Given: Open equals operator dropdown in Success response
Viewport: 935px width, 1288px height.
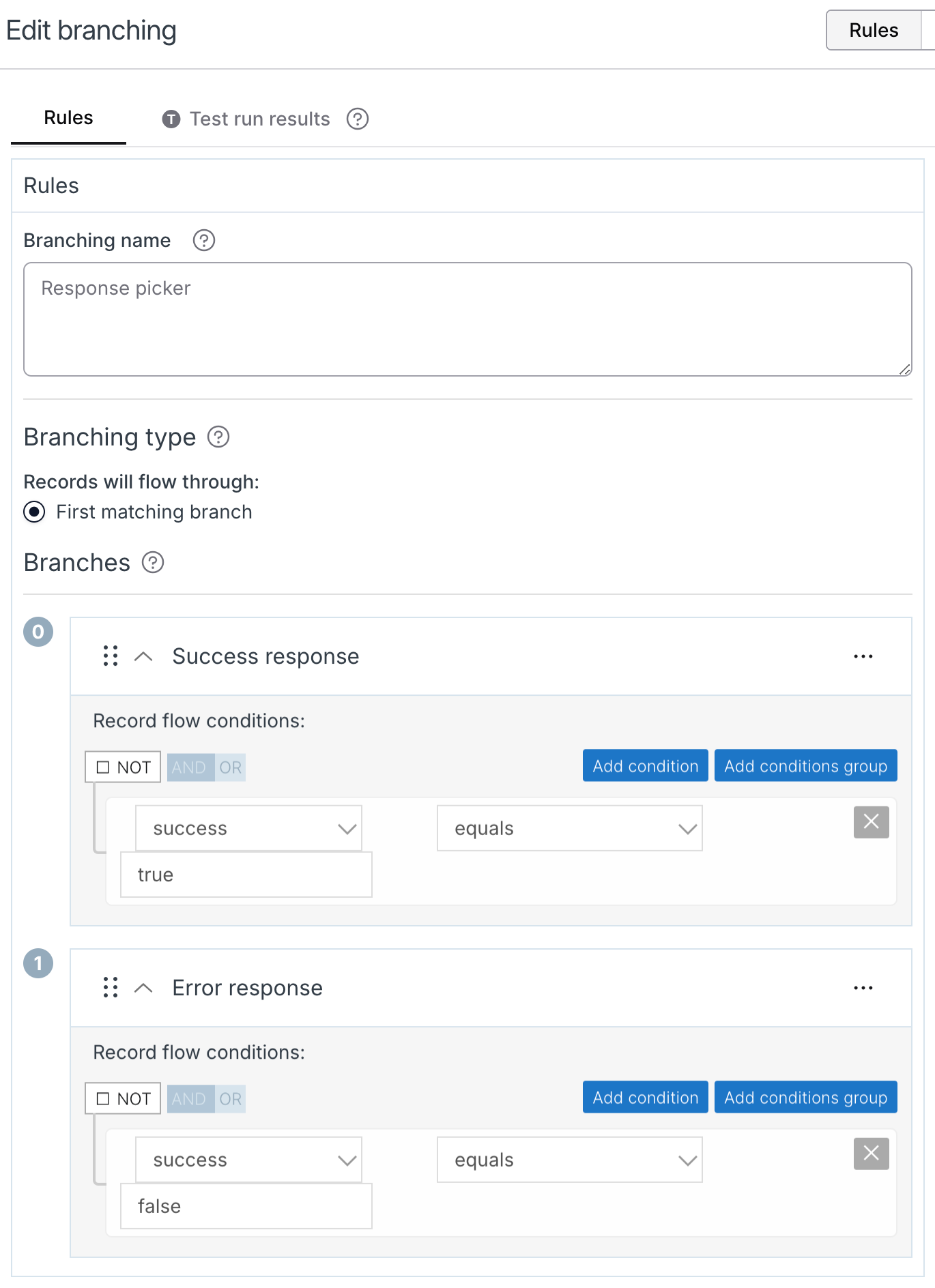Looking at the screenshot, I should point(570,828).
